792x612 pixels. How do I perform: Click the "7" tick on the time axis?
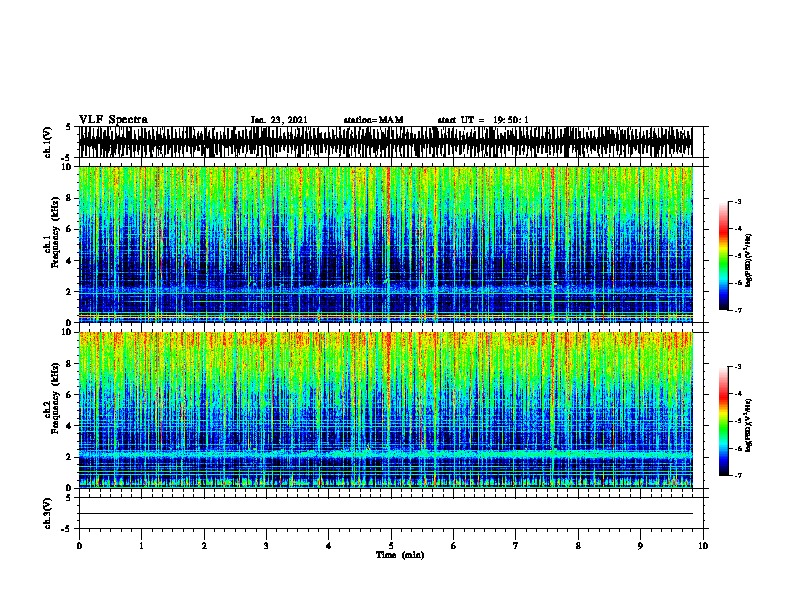click(516, 546)
